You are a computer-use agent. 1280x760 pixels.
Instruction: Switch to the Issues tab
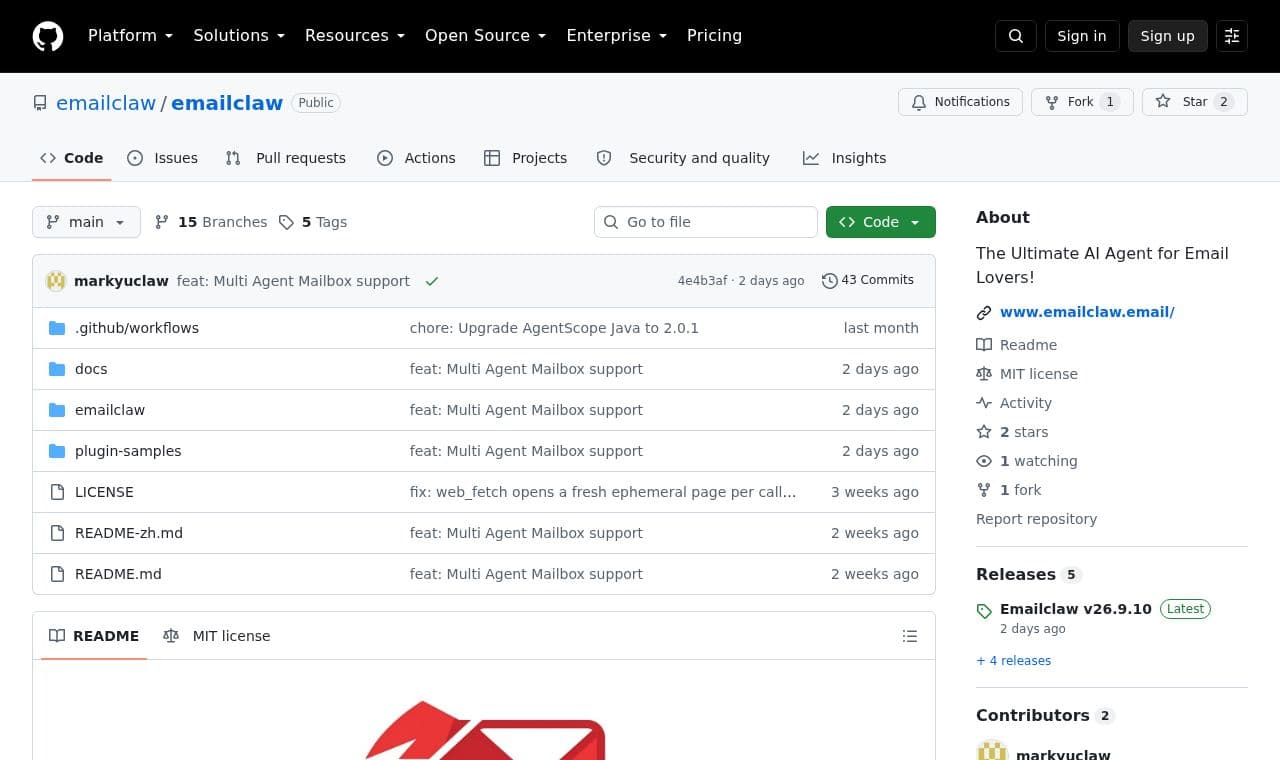coord(162,158)
